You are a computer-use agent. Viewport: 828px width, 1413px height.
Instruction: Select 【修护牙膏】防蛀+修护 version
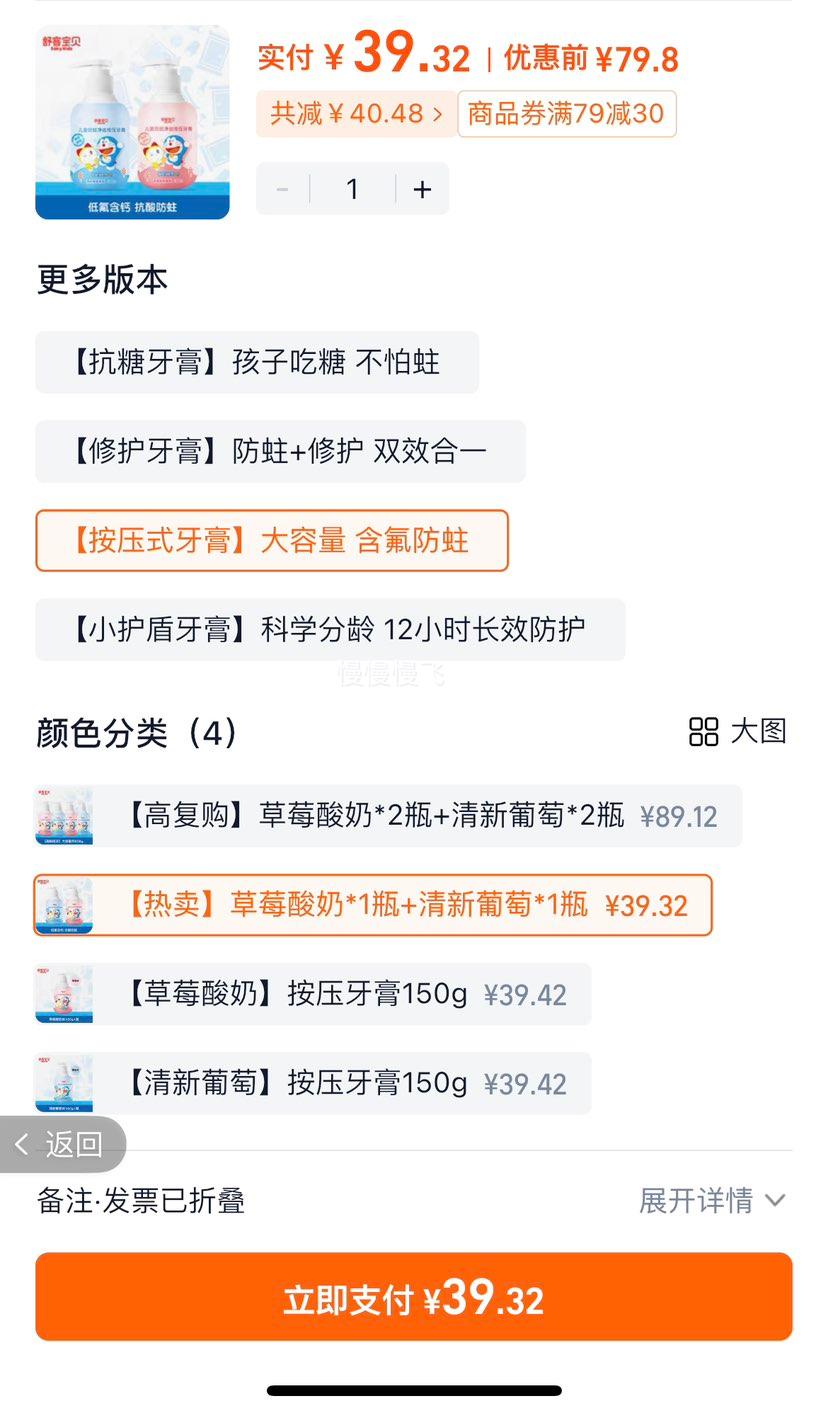(x=280, y=451)
